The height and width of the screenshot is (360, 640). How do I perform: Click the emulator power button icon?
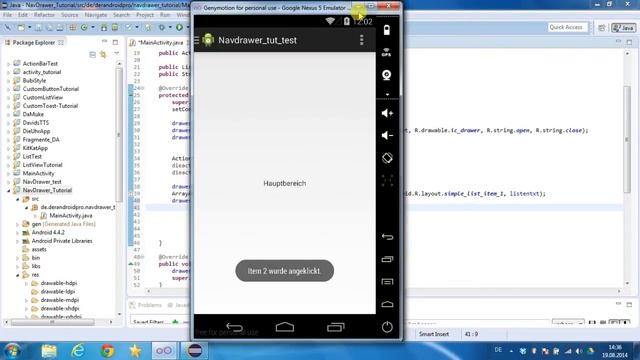387,327
